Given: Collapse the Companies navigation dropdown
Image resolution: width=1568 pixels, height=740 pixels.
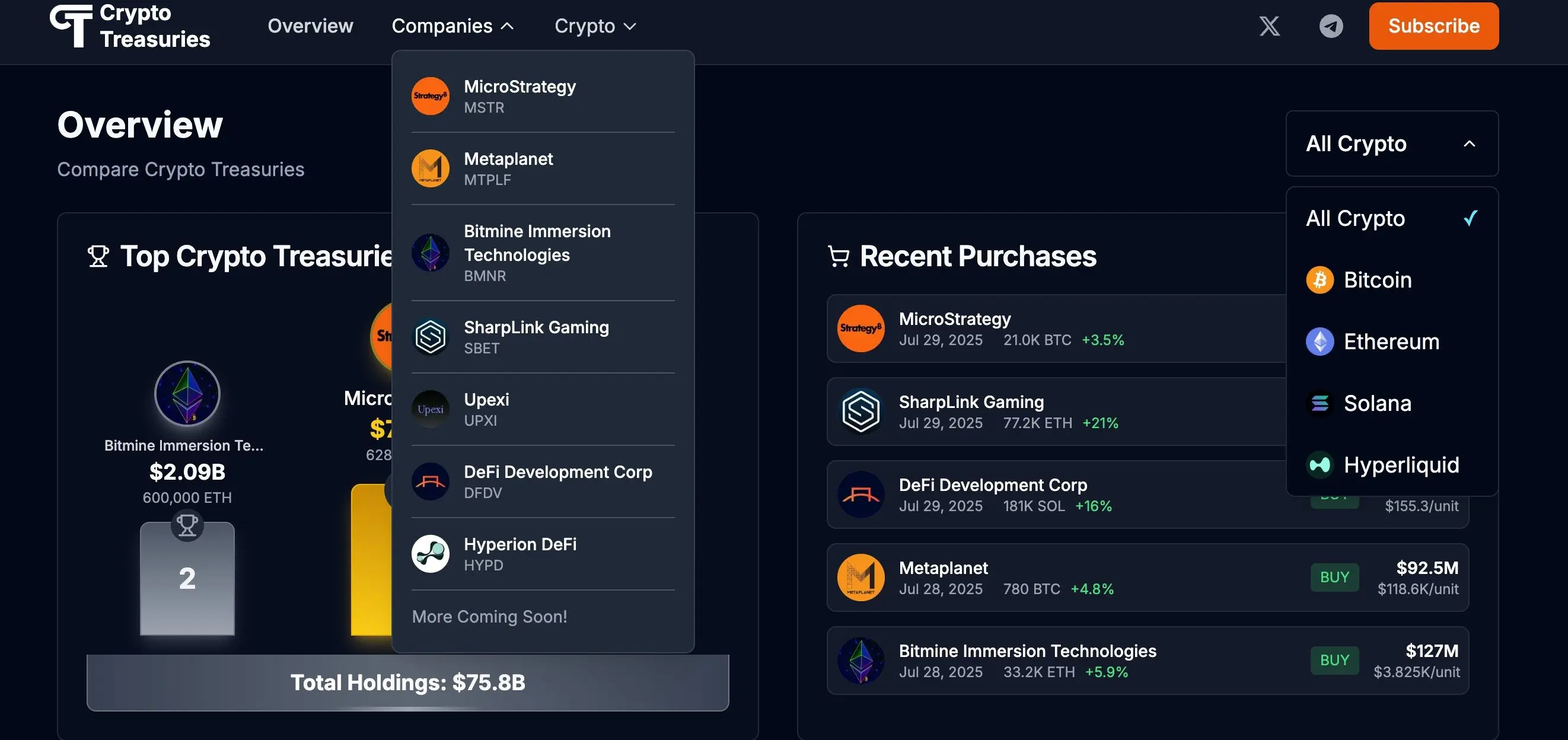Looking at the screenshot, I should click(453, 26).
